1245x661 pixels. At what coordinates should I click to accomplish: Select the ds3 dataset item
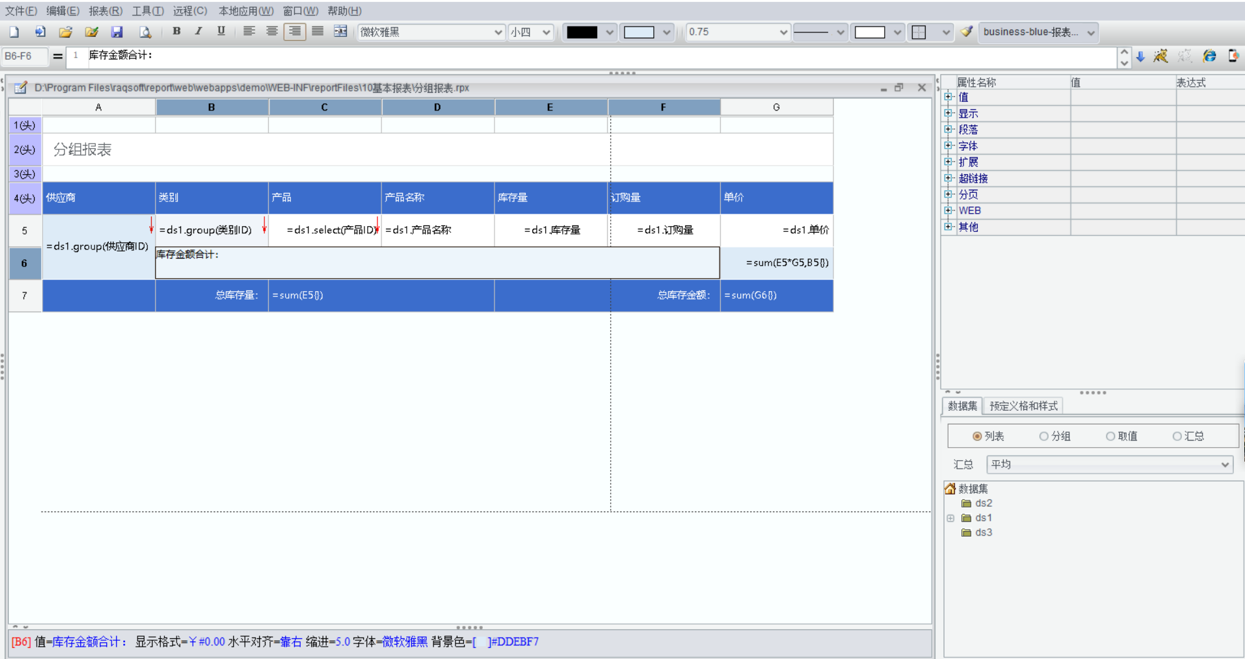(983, 533)
